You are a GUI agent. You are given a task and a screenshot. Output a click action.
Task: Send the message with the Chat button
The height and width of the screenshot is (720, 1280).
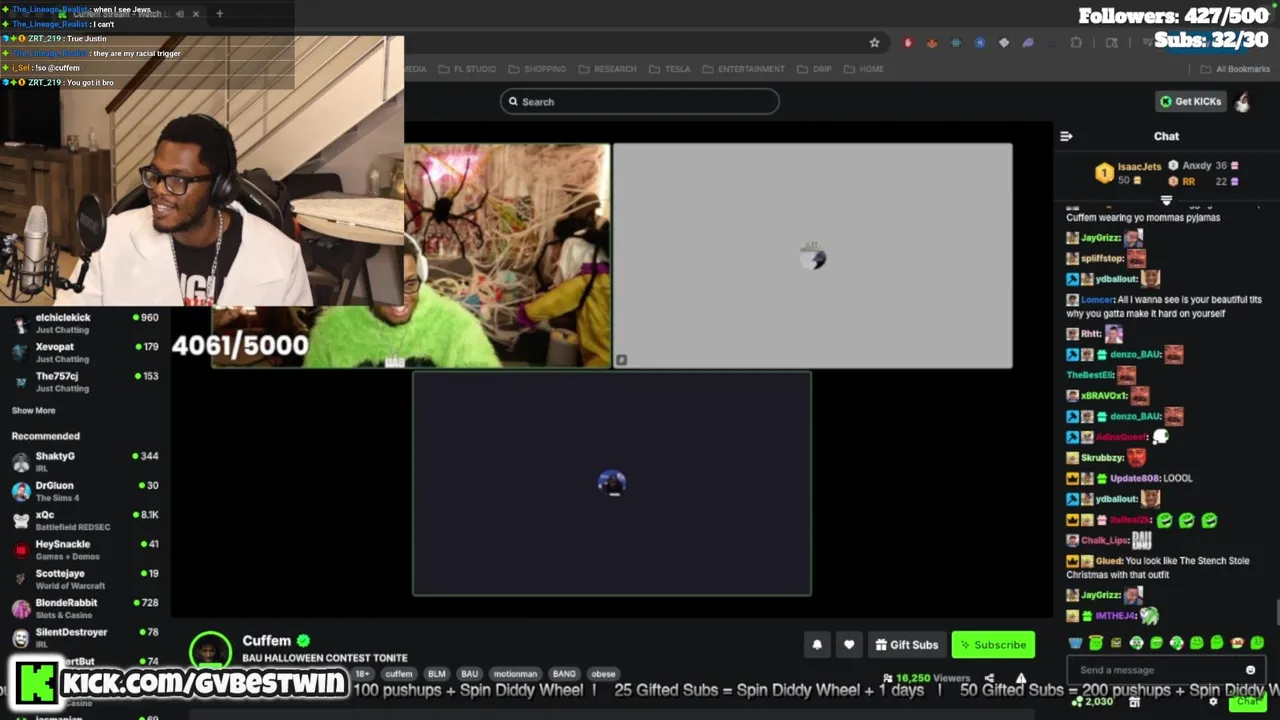click(x=1246, y=702)
